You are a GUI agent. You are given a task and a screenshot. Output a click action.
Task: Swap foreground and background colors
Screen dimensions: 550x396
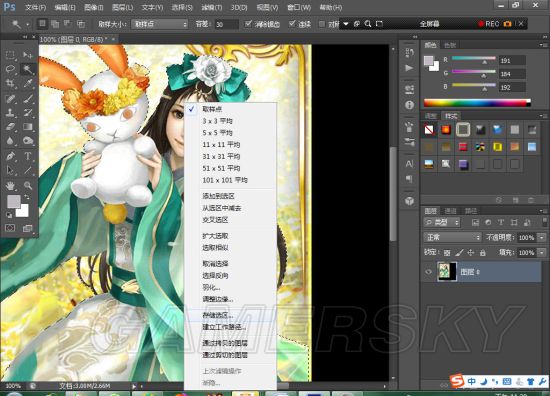tap(27, 197)
